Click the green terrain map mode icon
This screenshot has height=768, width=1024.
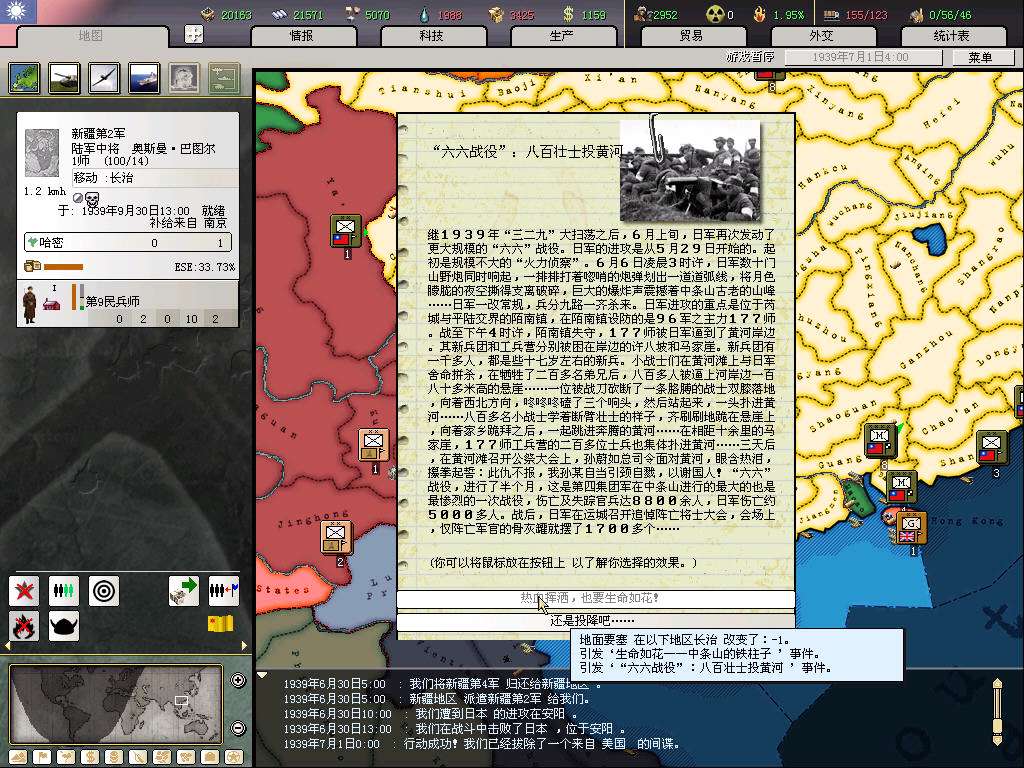24,77
